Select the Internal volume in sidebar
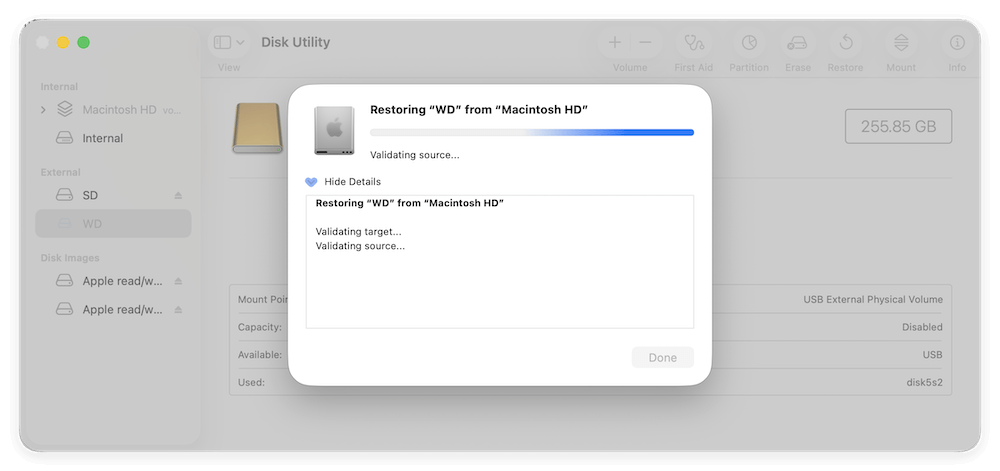This screenshot has height=471, width=1000. 102,138
